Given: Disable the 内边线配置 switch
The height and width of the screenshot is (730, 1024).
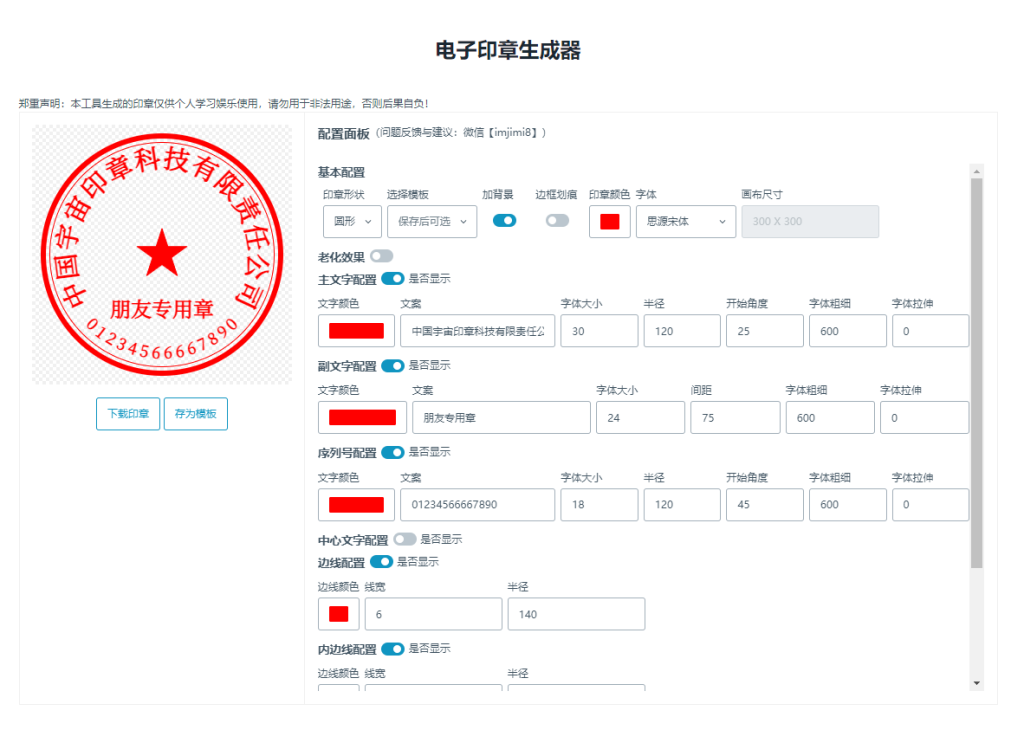Looking at the screenshot, I should [x=391, y=649].
